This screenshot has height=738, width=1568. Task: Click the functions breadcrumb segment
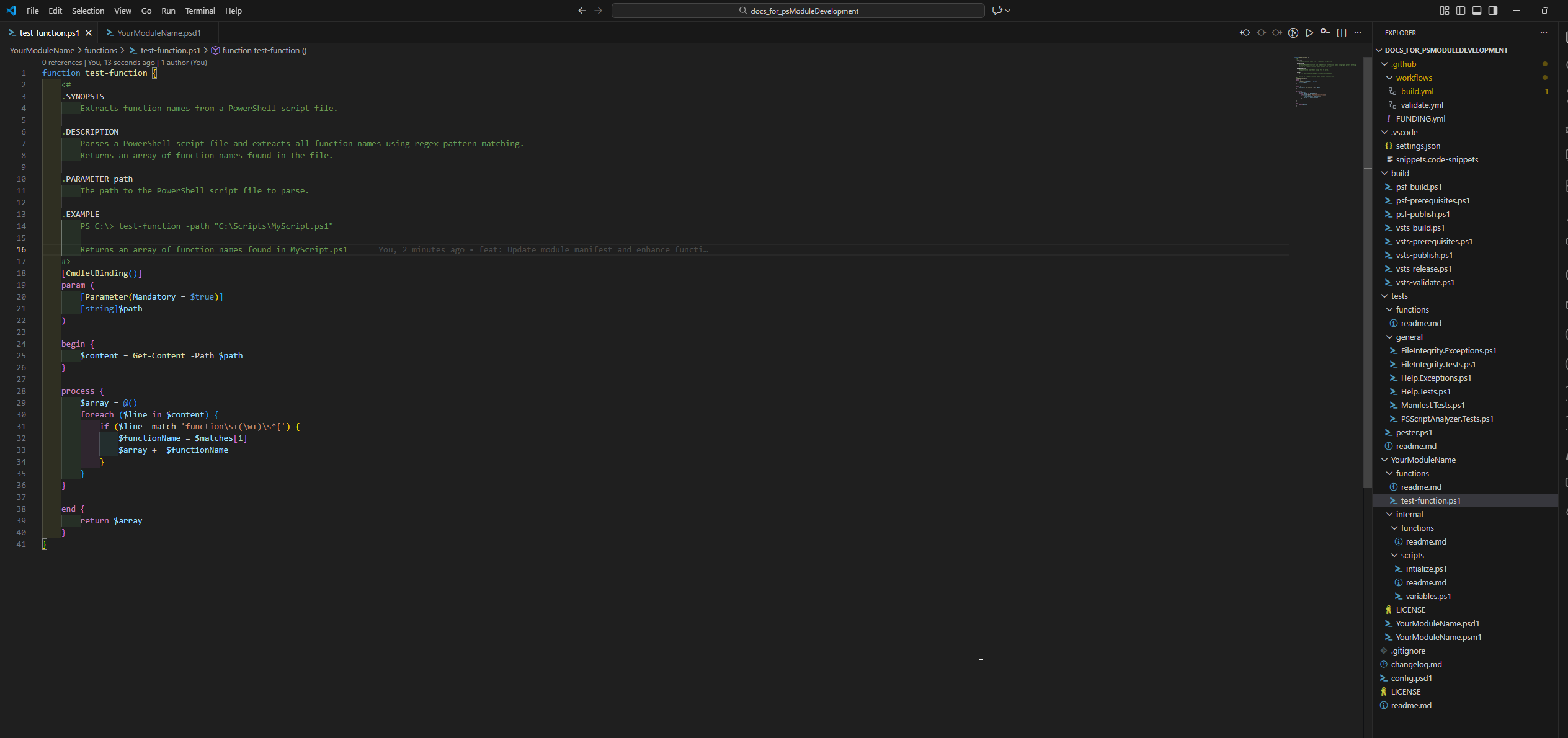(x=100, y=50)
